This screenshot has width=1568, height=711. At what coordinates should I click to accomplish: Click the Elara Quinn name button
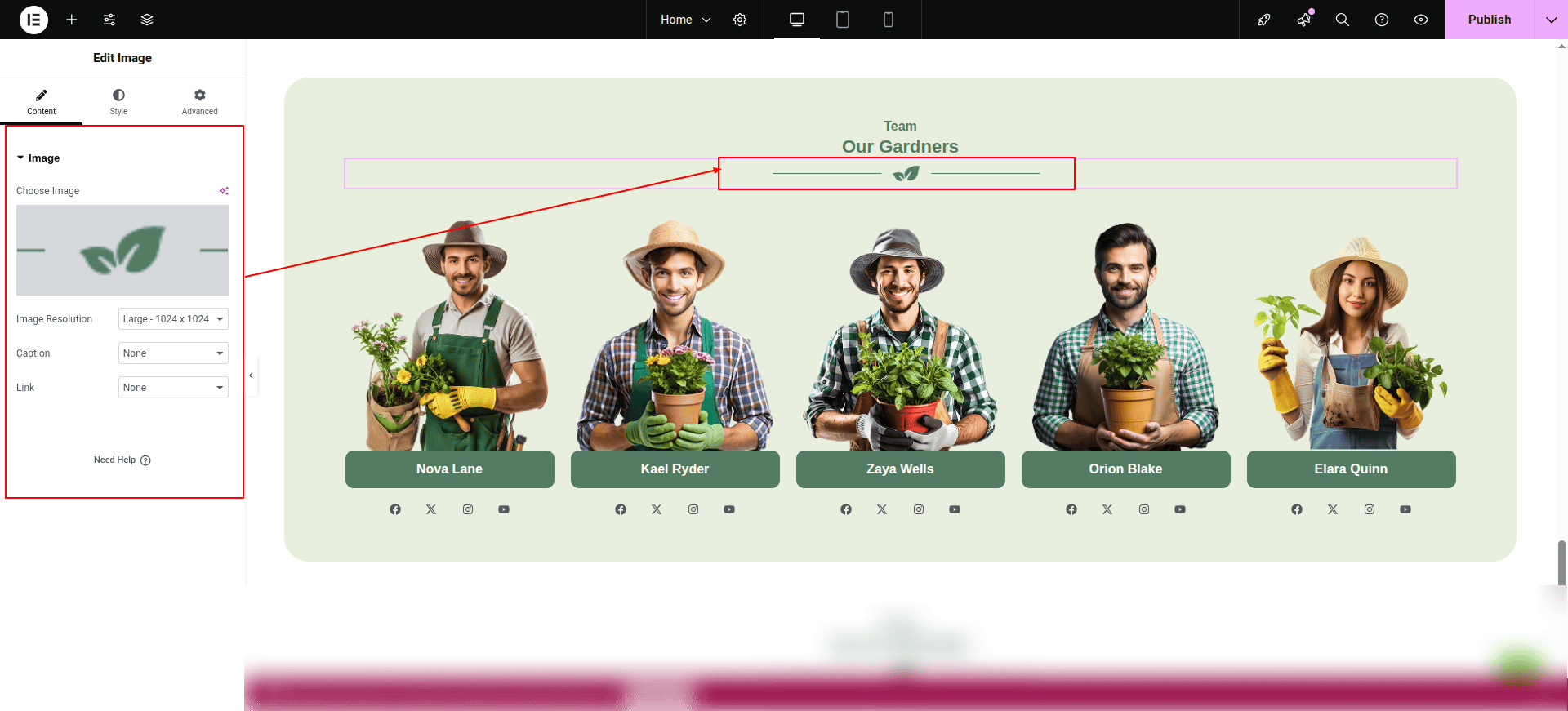(x=1352, y=469)
